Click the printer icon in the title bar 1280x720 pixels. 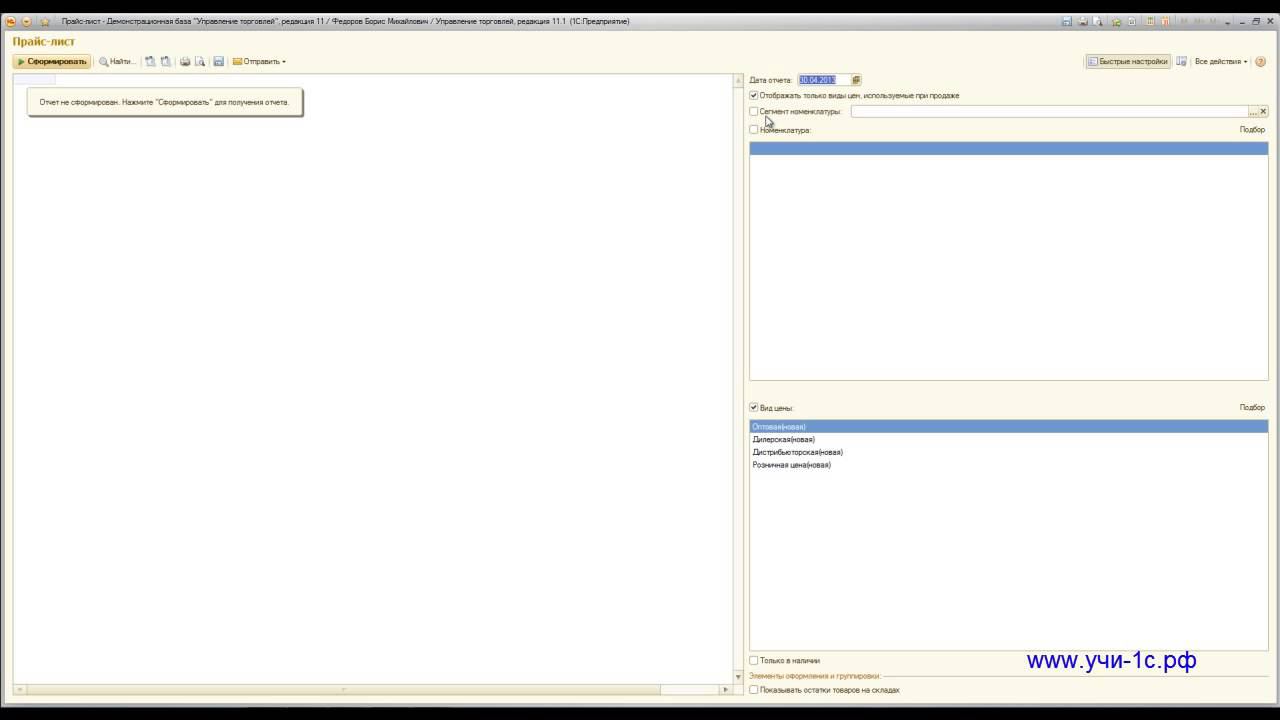pyautogui.click(x=1082, y=21)
